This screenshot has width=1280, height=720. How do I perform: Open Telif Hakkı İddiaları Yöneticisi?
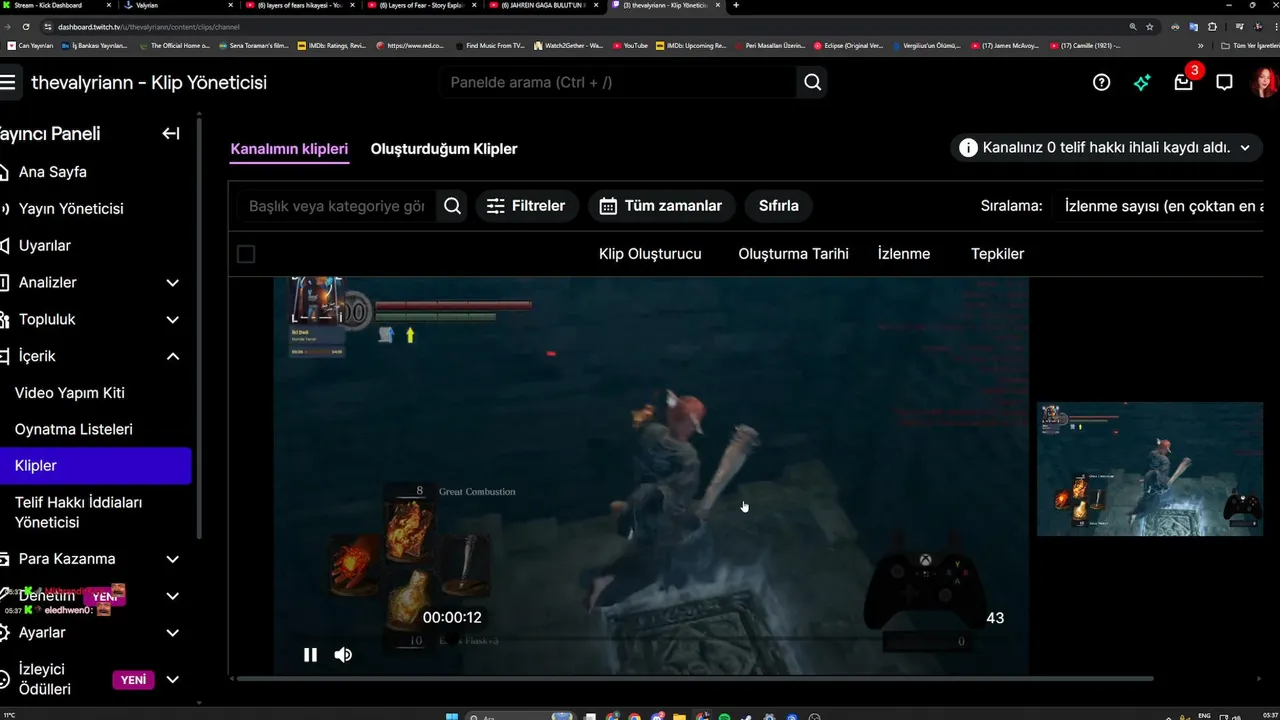coord(78,512)
